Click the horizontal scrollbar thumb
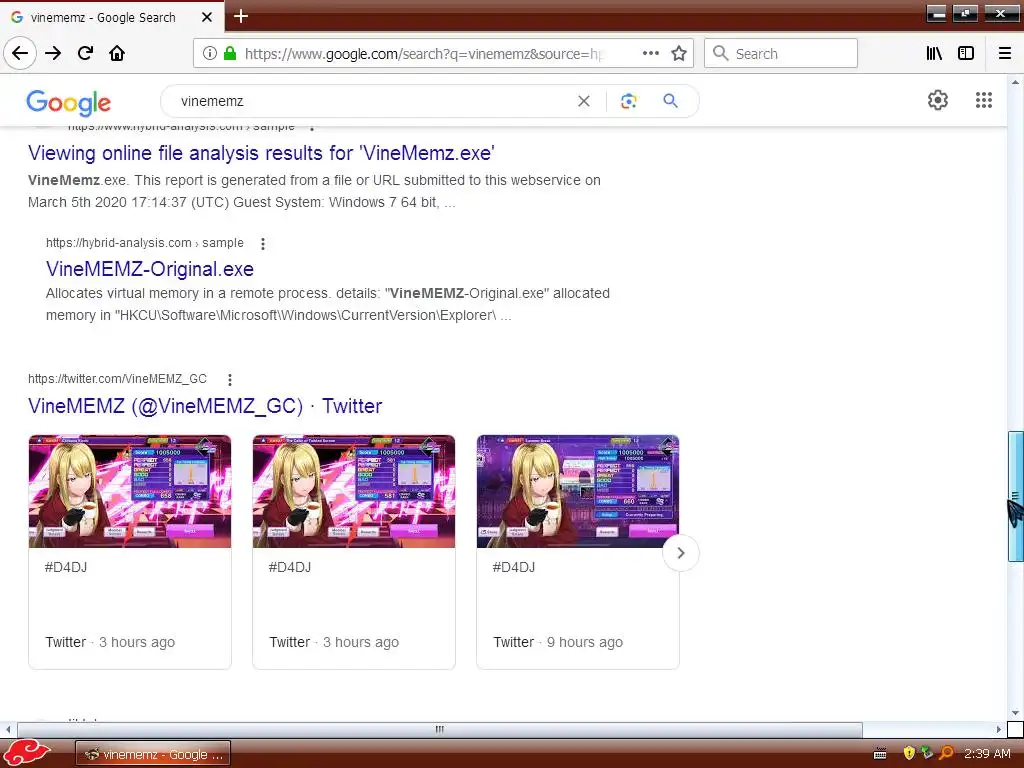1024x768 pixels. pyautogui.click(x=440, y=729)
